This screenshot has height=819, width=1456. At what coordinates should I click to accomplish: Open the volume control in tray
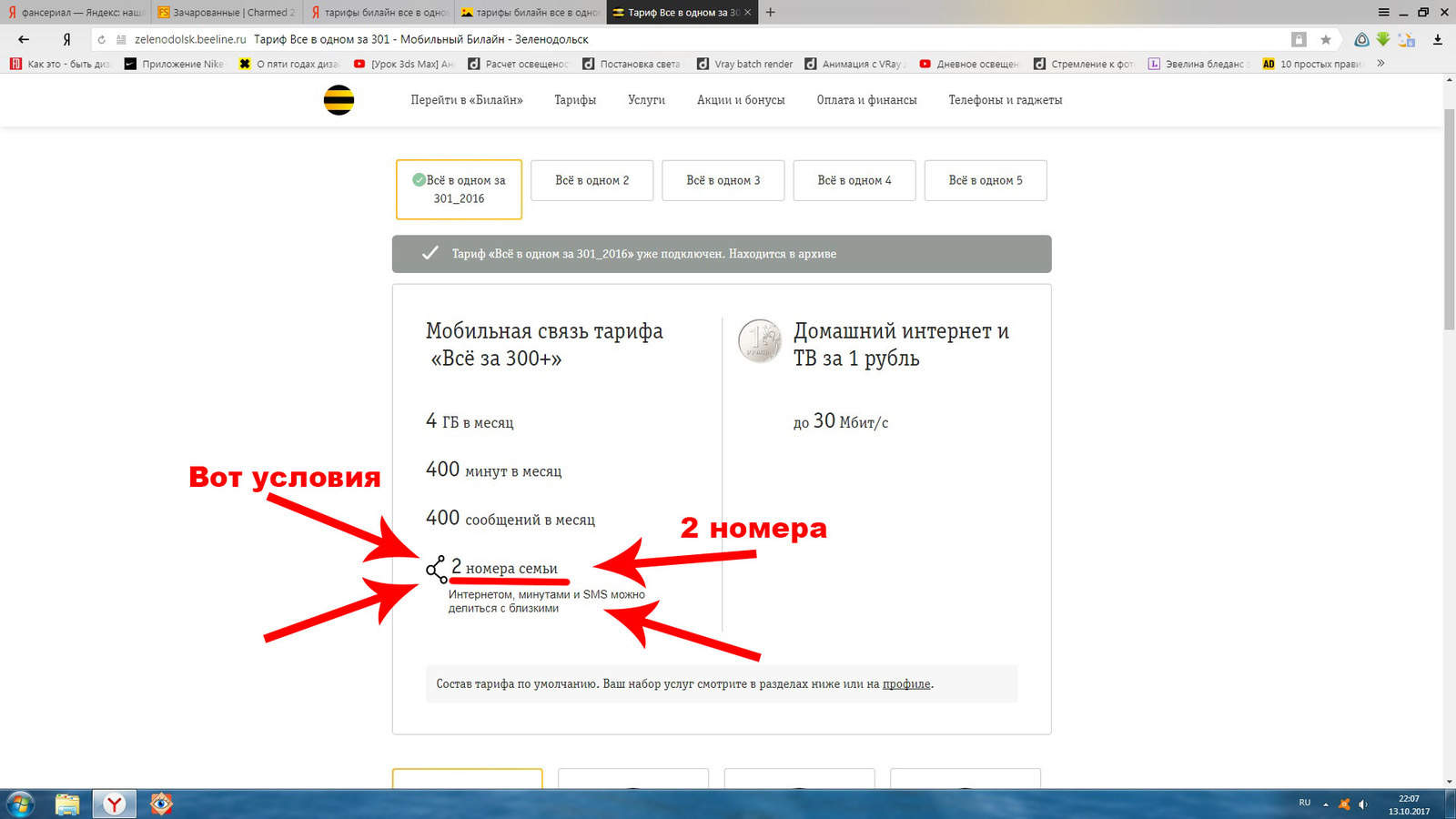tap(1362, 804)
